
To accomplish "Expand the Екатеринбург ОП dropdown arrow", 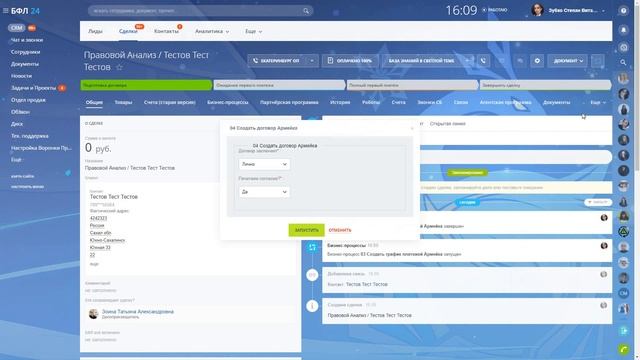I will click(x=312, y=61).
